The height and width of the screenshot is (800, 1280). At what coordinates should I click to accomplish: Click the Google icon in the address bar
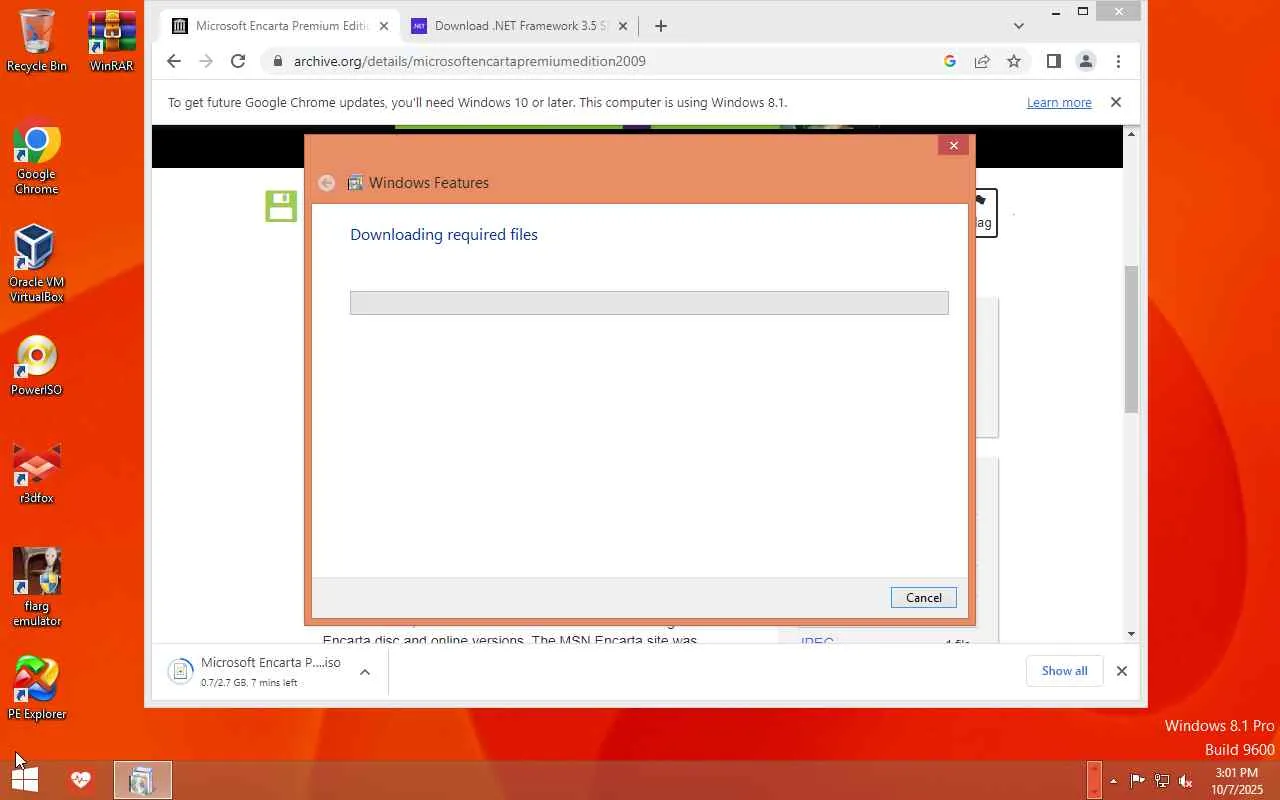tap(949, 61)
